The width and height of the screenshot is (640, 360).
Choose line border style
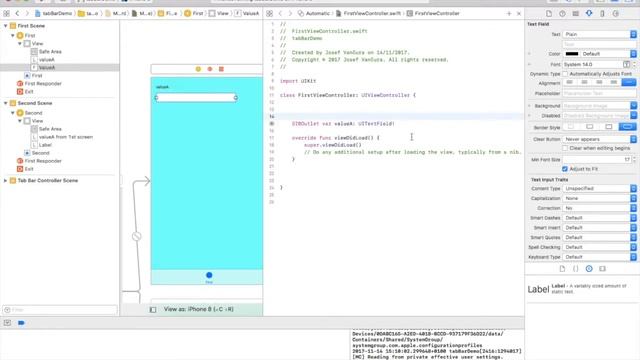(x=590, y=127)
